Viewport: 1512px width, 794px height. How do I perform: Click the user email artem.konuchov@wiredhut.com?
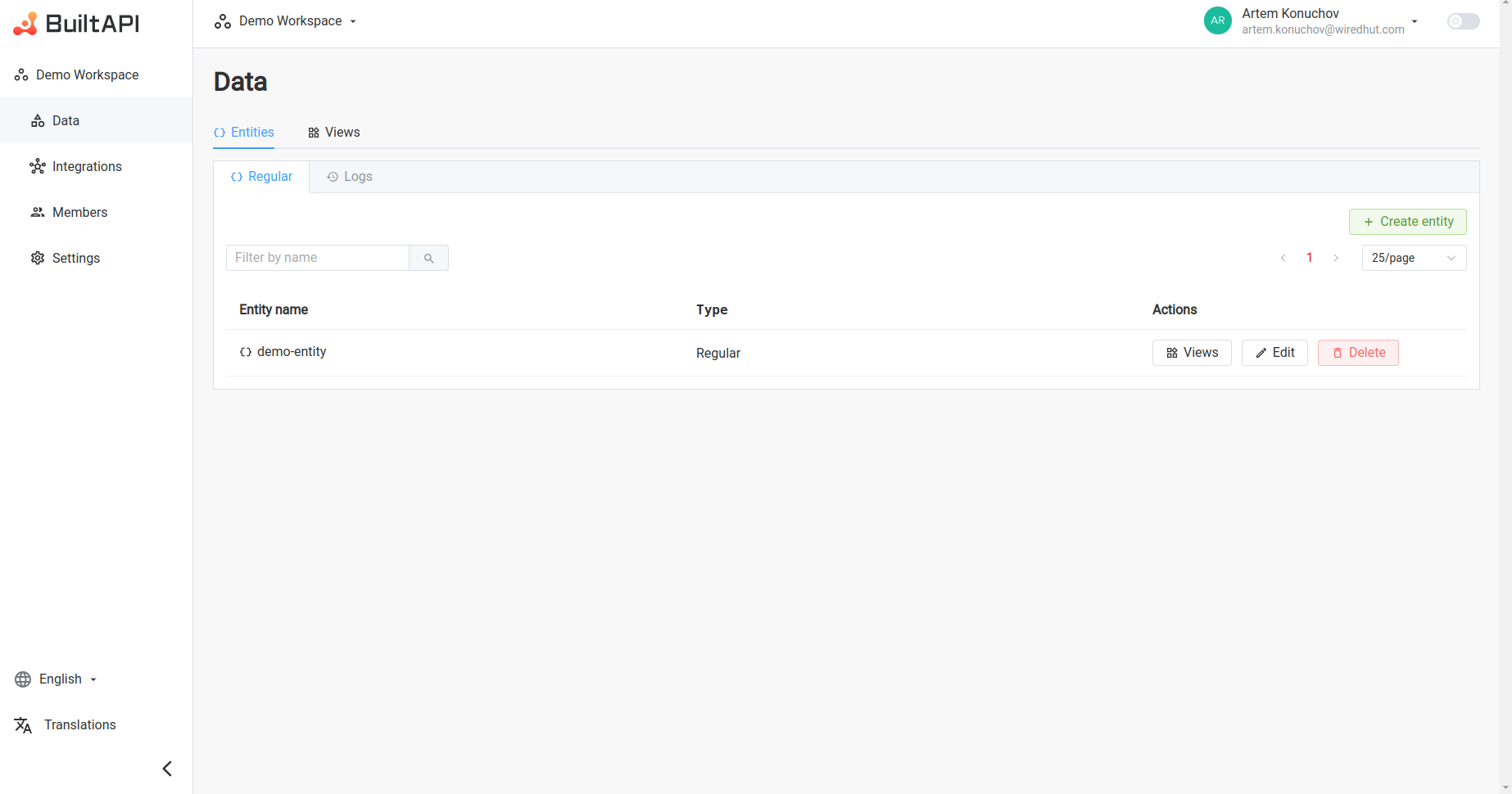click(x=1323, y=29)
